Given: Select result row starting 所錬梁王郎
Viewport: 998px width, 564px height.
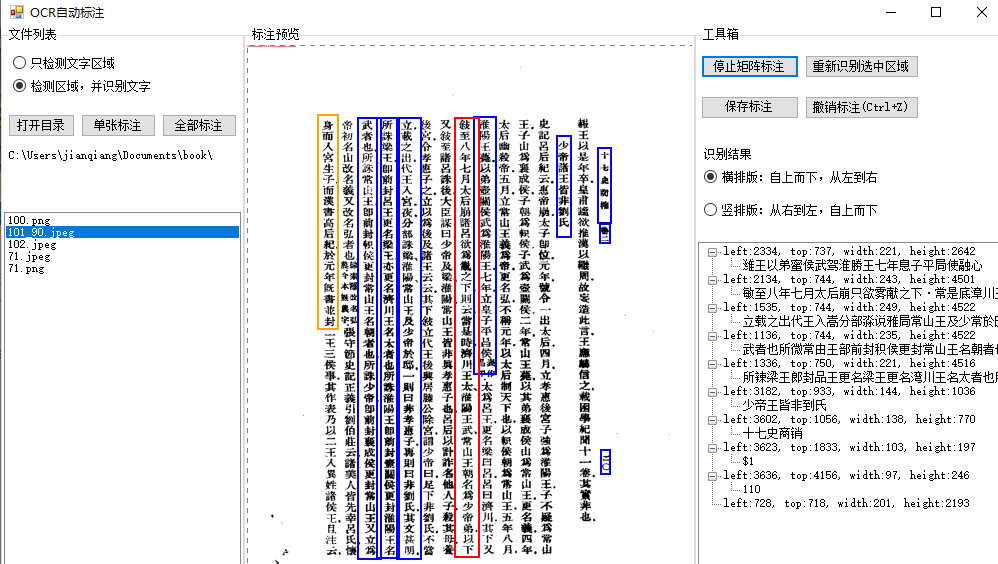Looking at the screenshot, I should (869, 377).
